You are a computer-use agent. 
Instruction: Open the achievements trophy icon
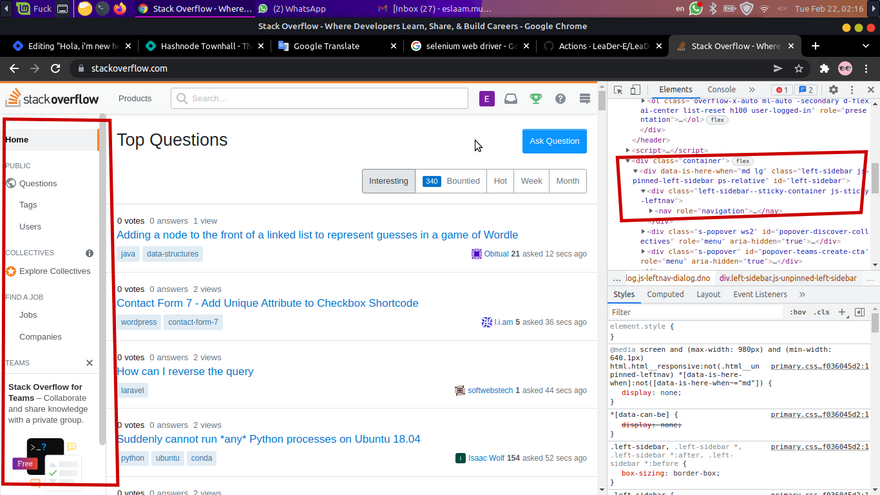point(536,99)
